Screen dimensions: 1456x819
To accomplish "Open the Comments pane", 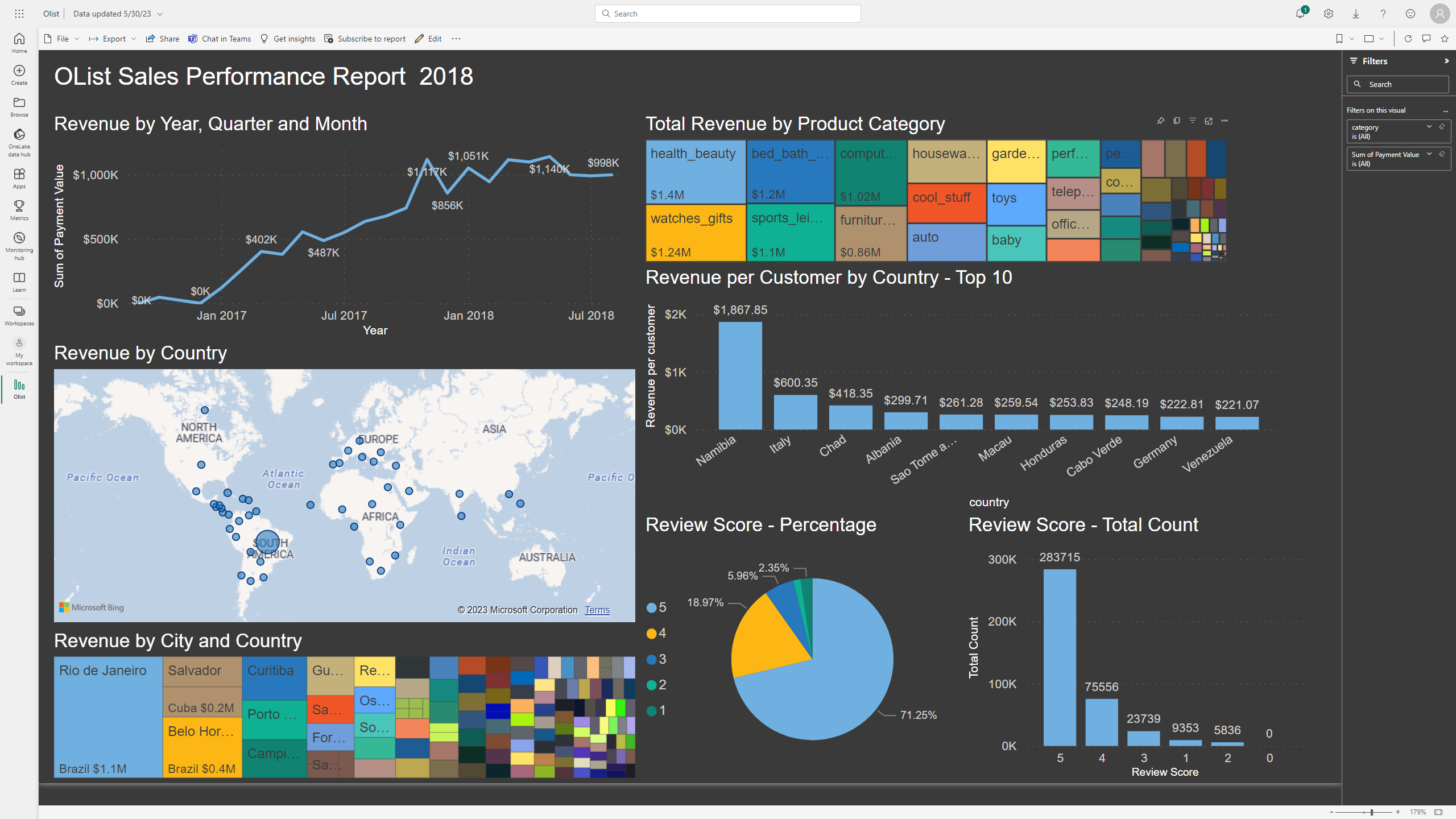I will (1426, 39).
